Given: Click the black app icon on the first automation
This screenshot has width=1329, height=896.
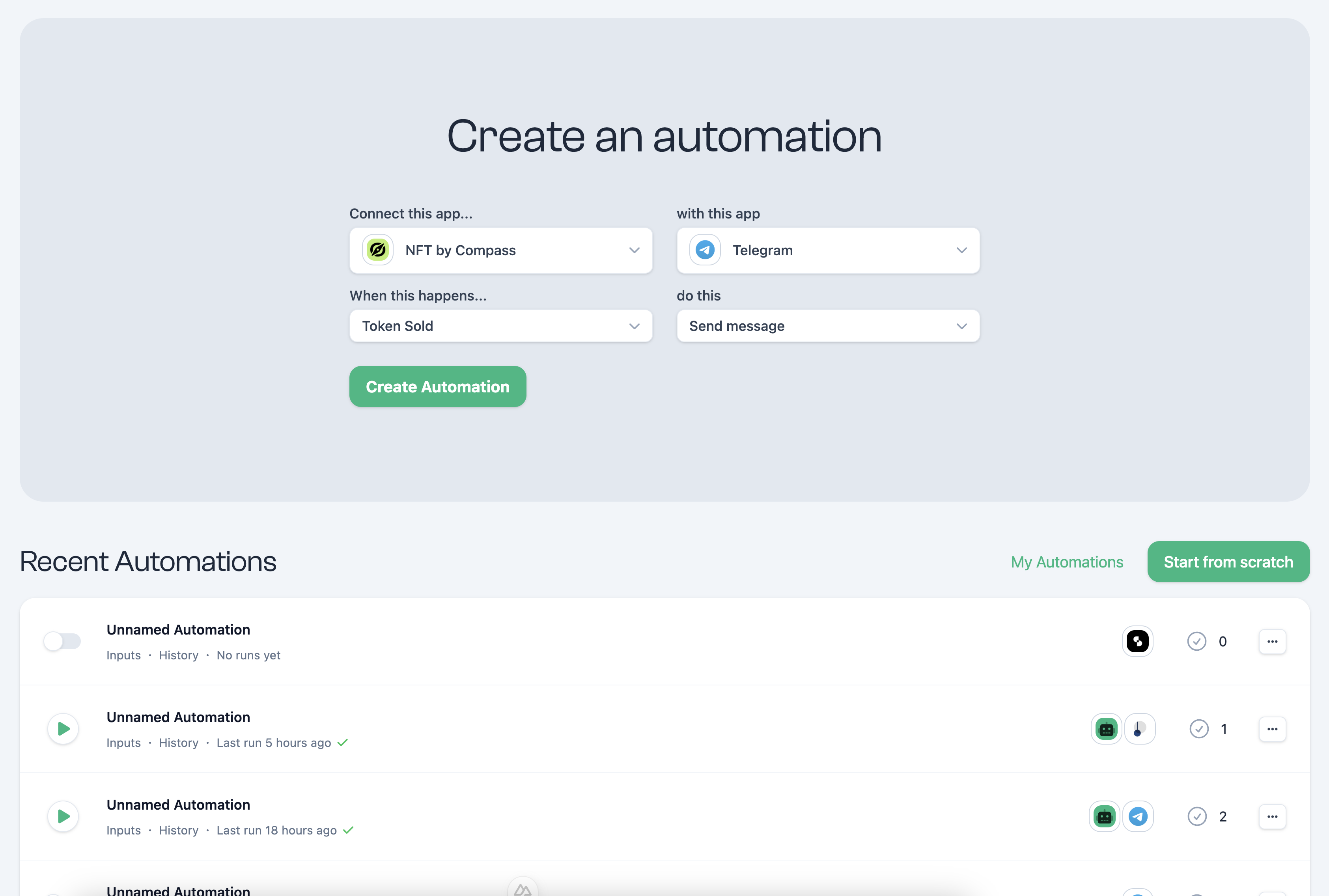Looking at the screenshot, I should coord(1137,641).
